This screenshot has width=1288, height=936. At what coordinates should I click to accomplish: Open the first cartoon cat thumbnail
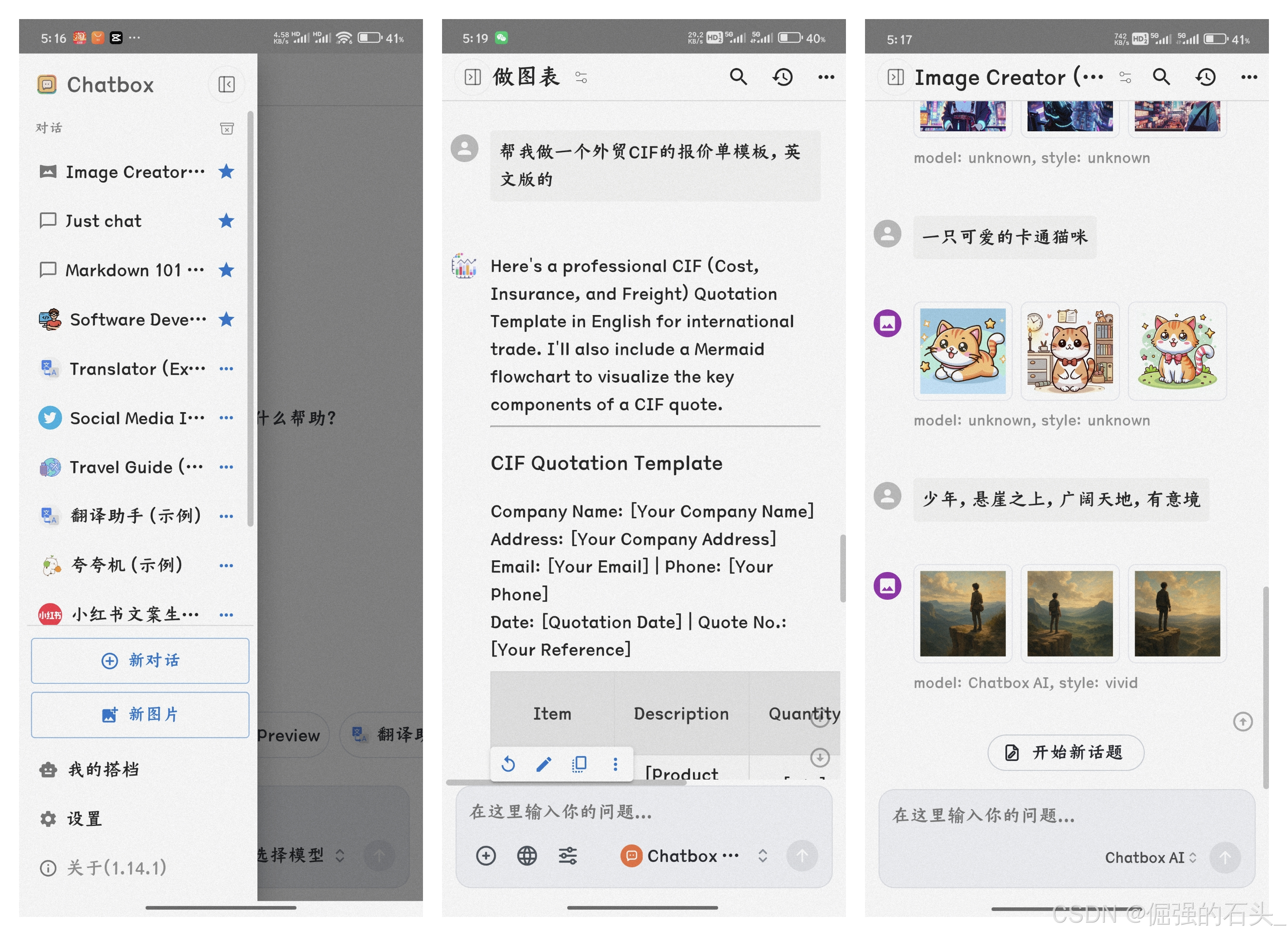963,351
